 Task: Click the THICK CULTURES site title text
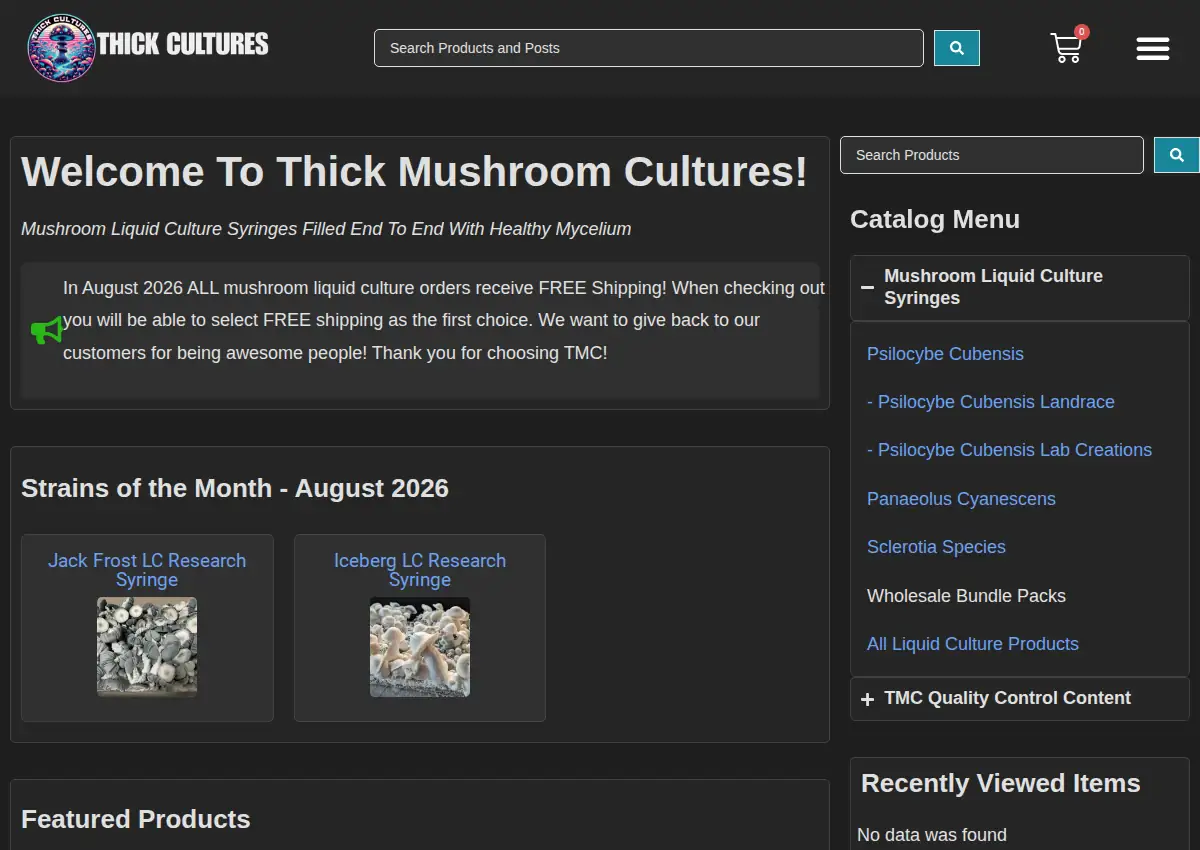pyautogui.click(x=183, y=45)
